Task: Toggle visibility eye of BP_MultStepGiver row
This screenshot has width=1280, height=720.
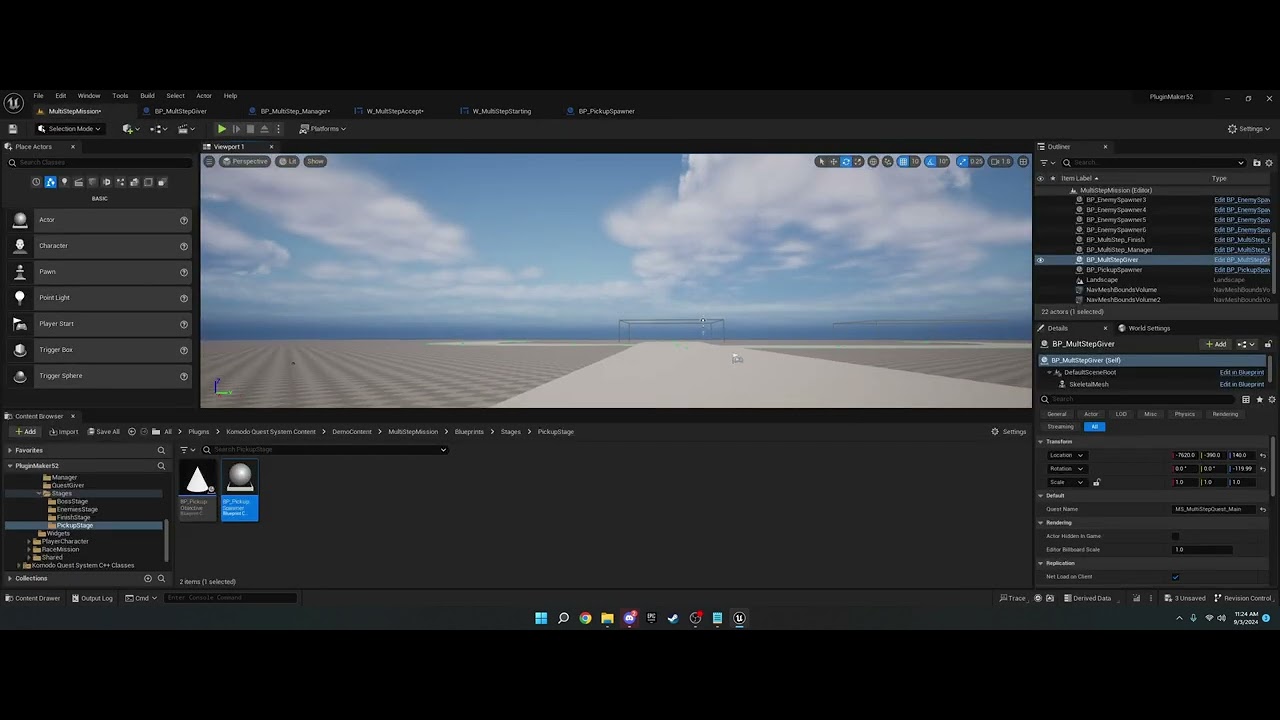Action: [x=1040, y=260]
